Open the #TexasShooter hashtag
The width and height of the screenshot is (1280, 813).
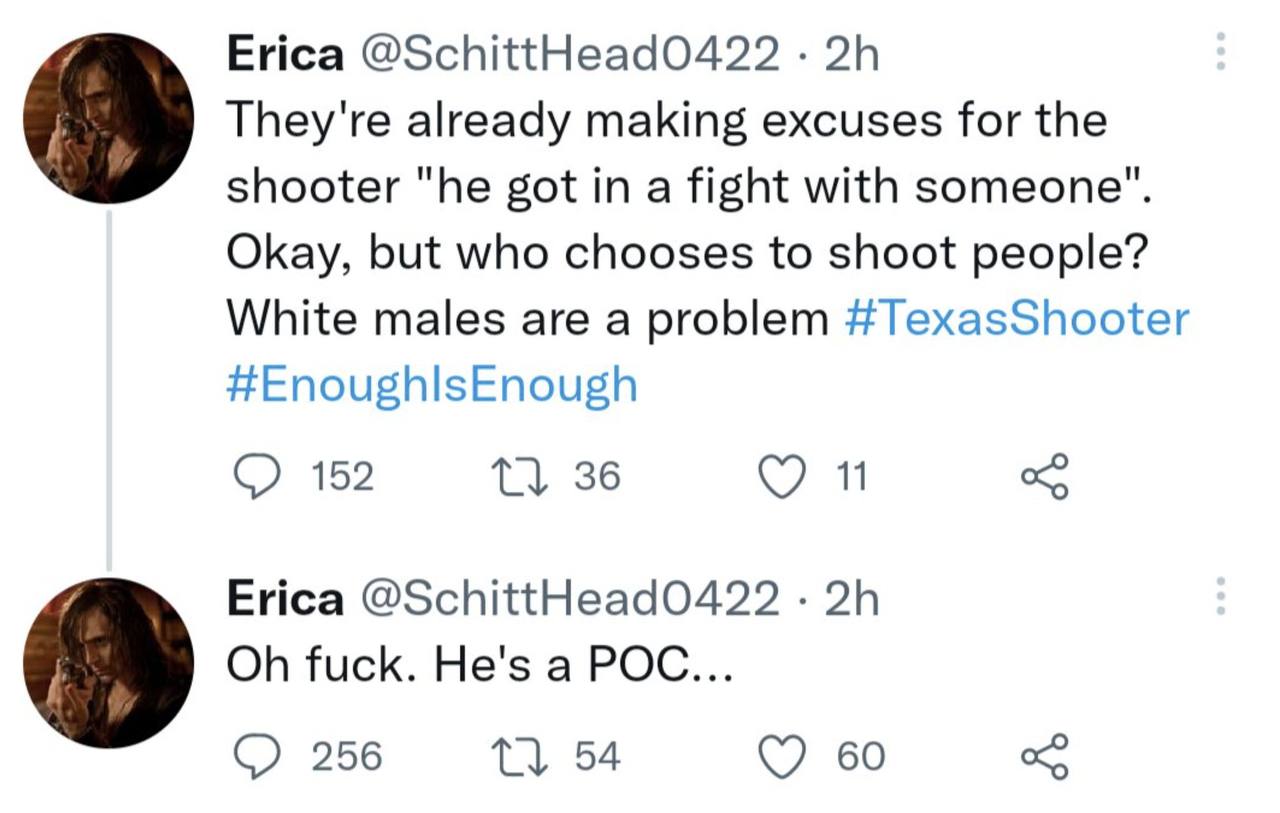click(x=1017, y=319)
